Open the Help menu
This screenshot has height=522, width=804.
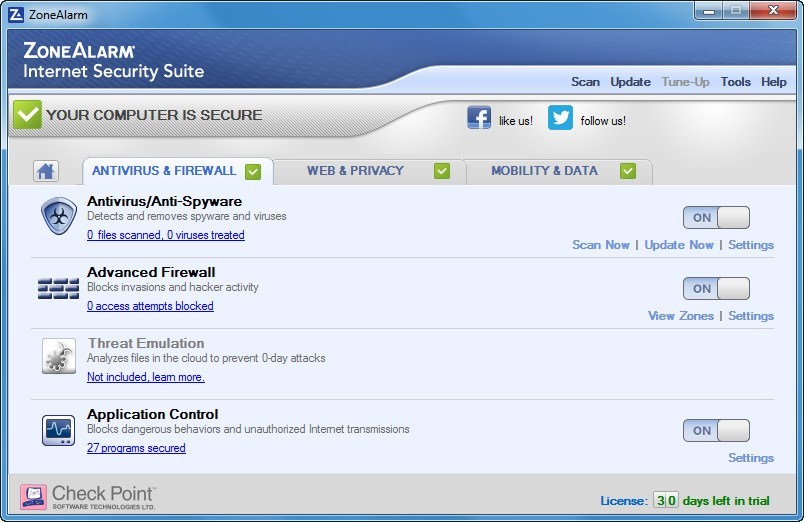pos(773,82)
